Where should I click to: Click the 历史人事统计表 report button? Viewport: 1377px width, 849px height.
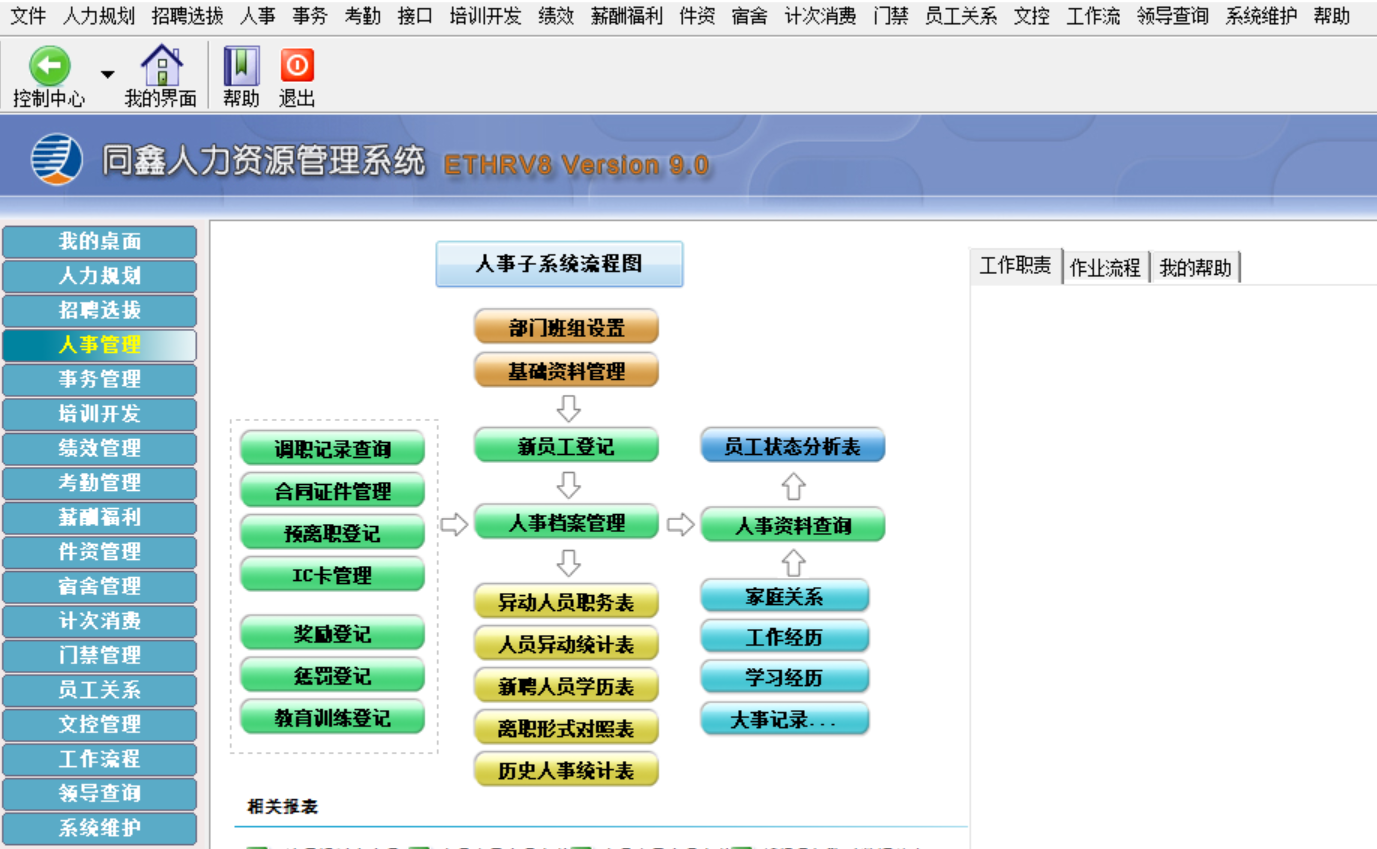(x=566, y=770)
